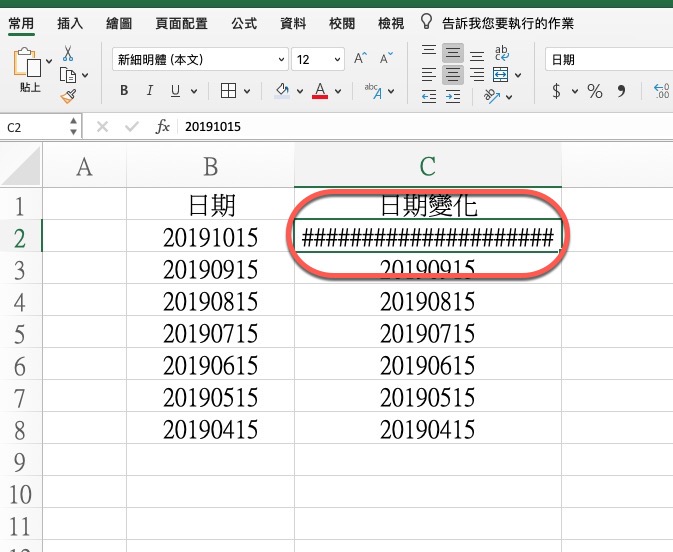Click the Name Box showing C2
Viewport: 673px width, 552px height.
point(41,127)
